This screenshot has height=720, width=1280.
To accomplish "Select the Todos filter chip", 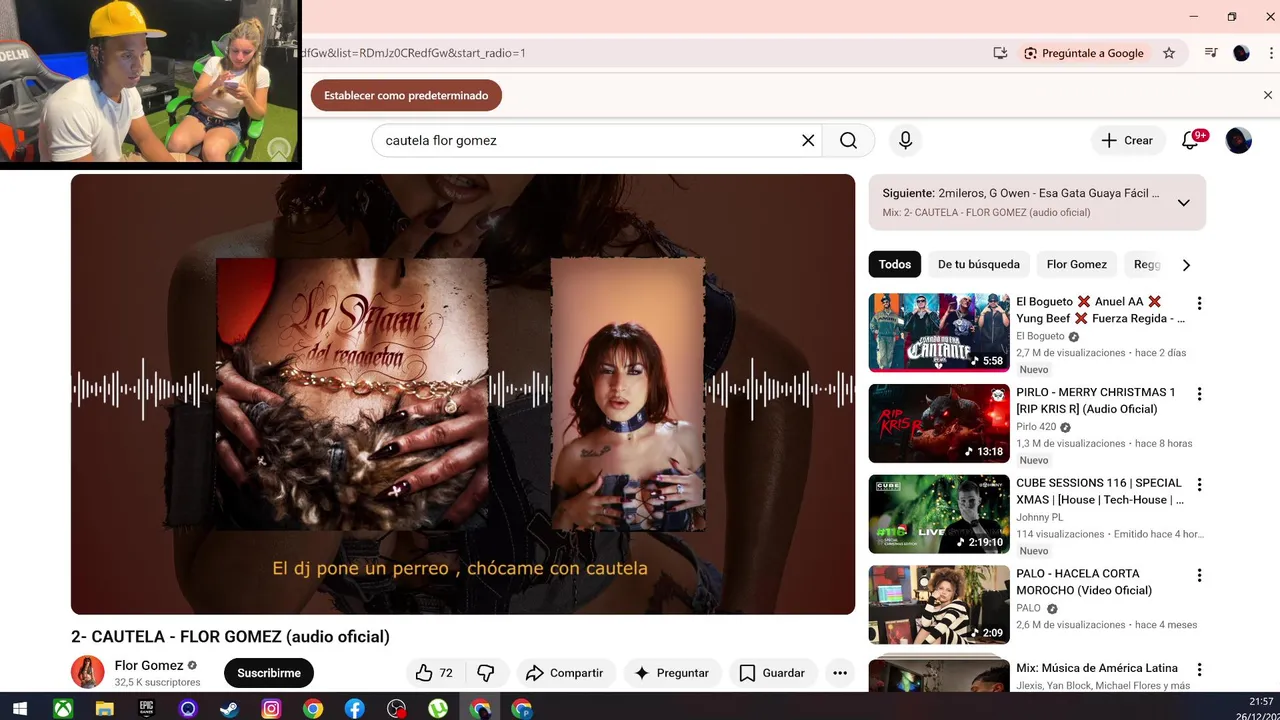I will [895, 265].
